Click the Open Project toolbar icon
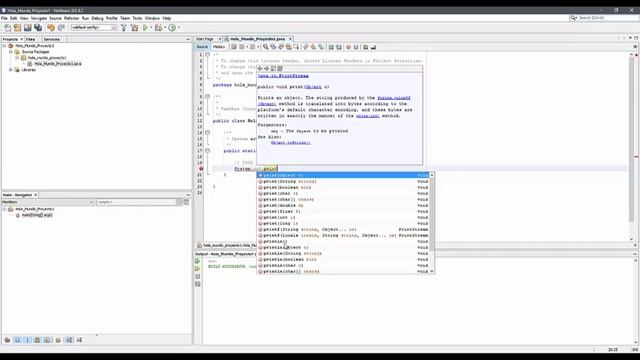 click(x=27, y=28)
